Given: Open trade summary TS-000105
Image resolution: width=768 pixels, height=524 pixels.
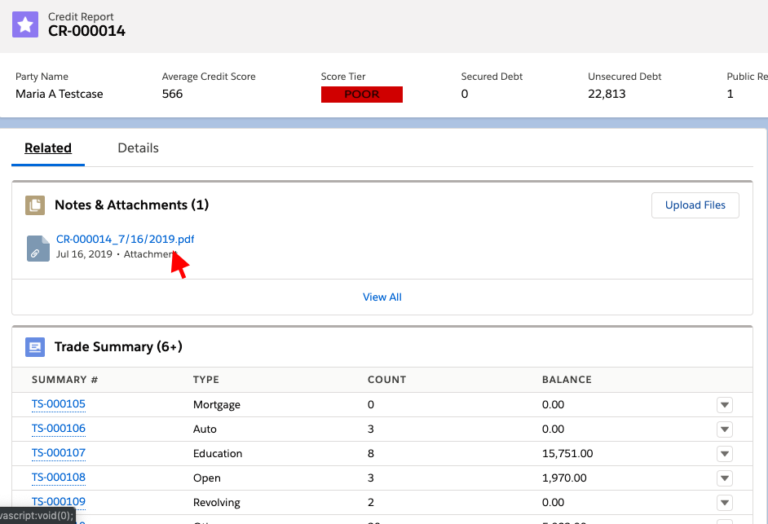Looking at the screenshot, I should 58,404.
